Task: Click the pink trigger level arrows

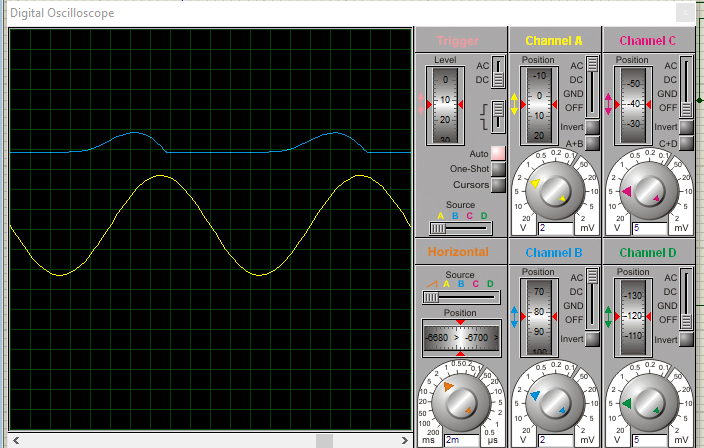Action: pyautogui.click(x=421, y=104)
